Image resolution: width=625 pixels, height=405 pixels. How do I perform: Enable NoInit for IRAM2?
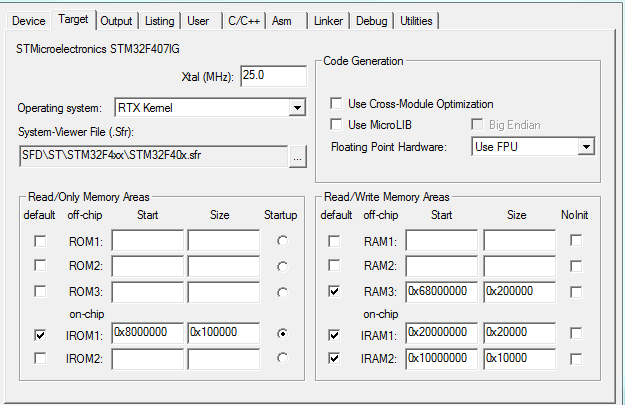coord(576,359)
